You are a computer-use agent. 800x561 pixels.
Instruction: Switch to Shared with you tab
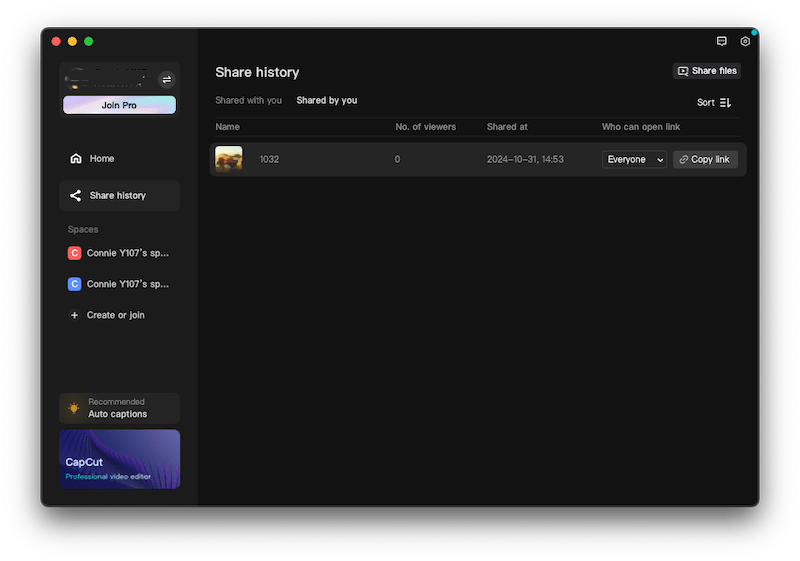point(248,101)
